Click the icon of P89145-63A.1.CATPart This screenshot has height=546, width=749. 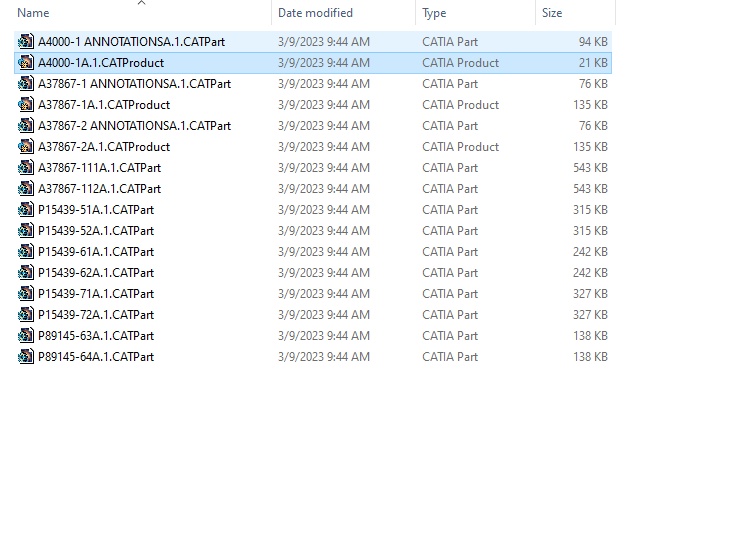click(x=26, y=336)
